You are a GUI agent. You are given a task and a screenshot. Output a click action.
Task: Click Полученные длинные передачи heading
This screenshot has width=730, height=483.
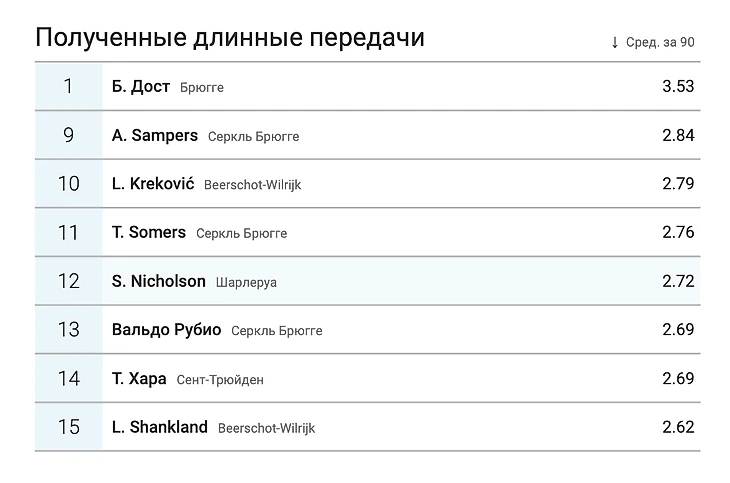[230, 38]
